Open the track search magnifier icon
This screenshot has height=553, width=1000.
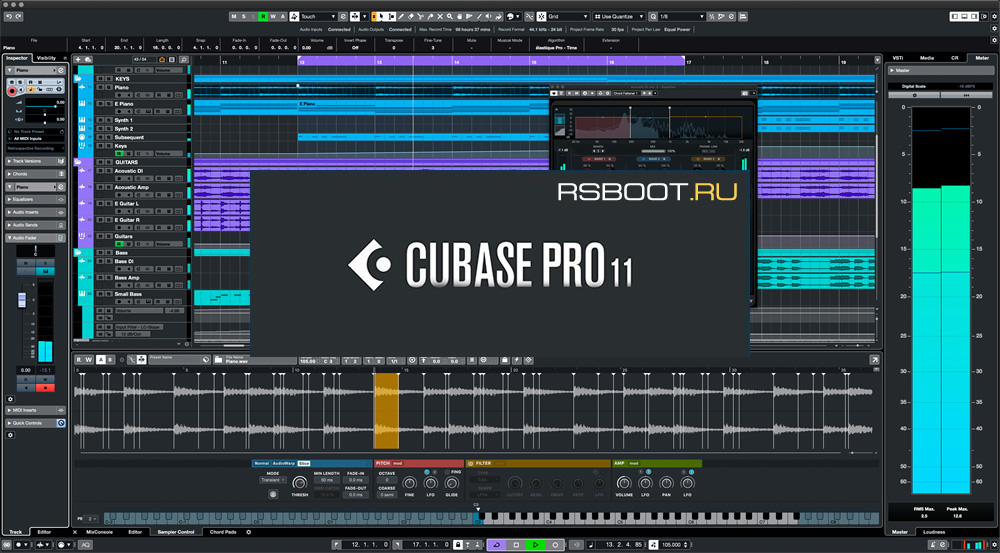click(x=183, y=59)
